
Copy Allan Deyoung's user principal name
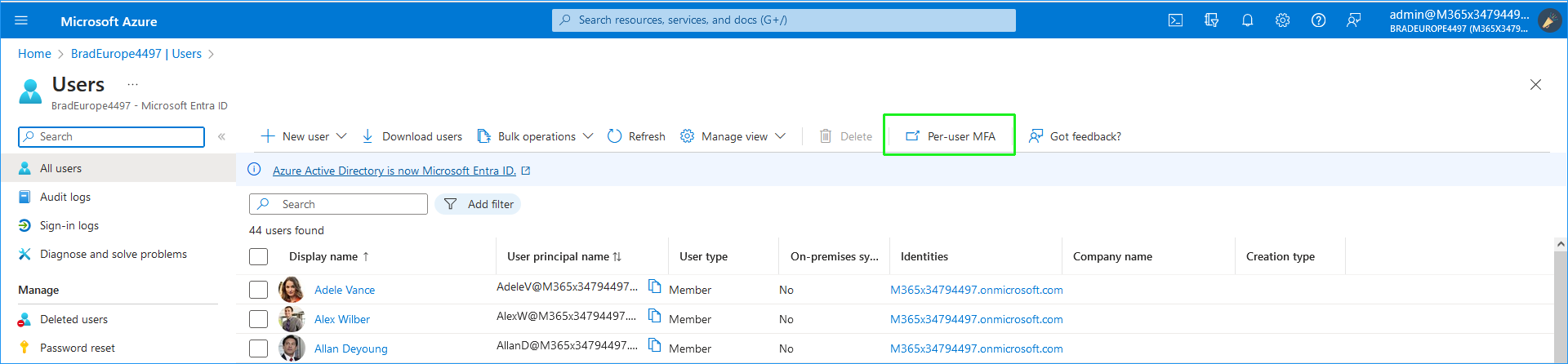(x=654, y=345)
